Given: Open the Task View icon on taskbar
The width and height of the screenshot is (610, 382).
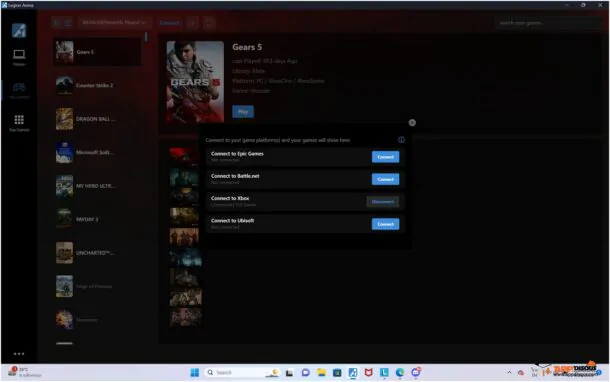Looking at the screenshot, I should click(289, 373).
